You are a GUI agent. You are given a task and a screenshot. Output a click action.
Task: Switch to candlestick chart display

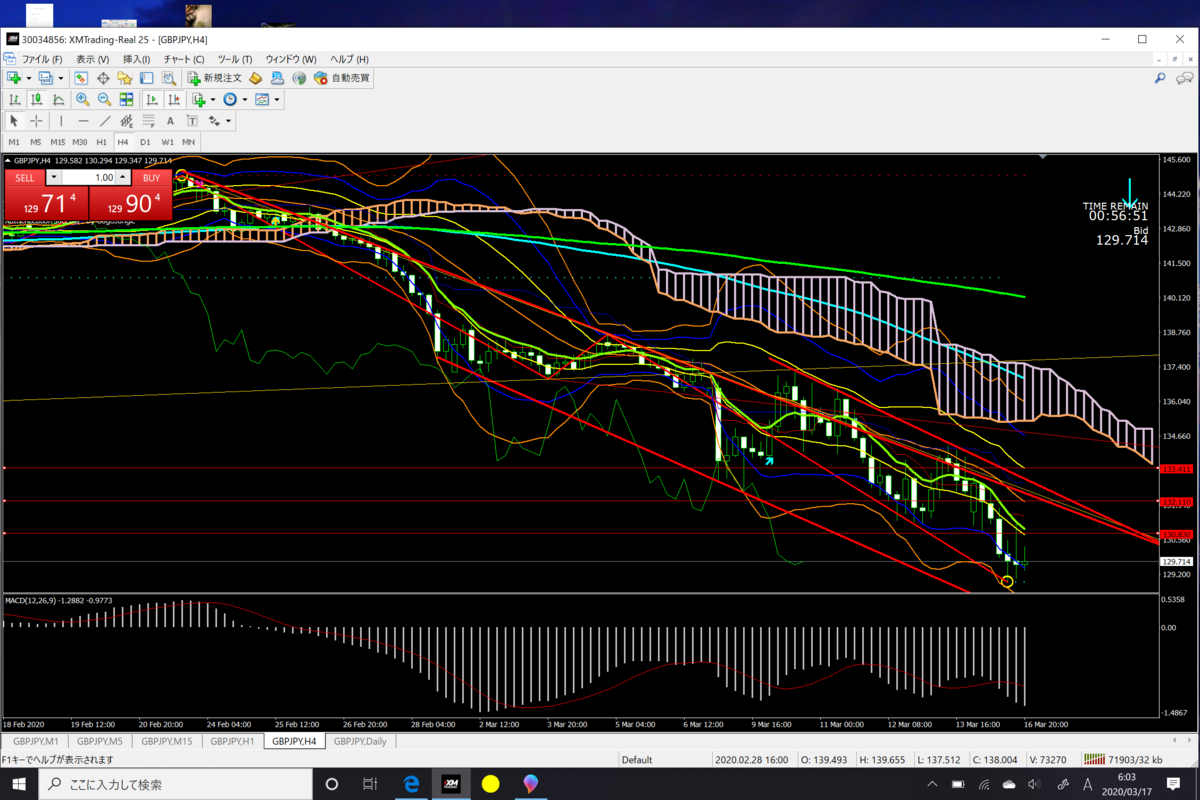[37, 99]
